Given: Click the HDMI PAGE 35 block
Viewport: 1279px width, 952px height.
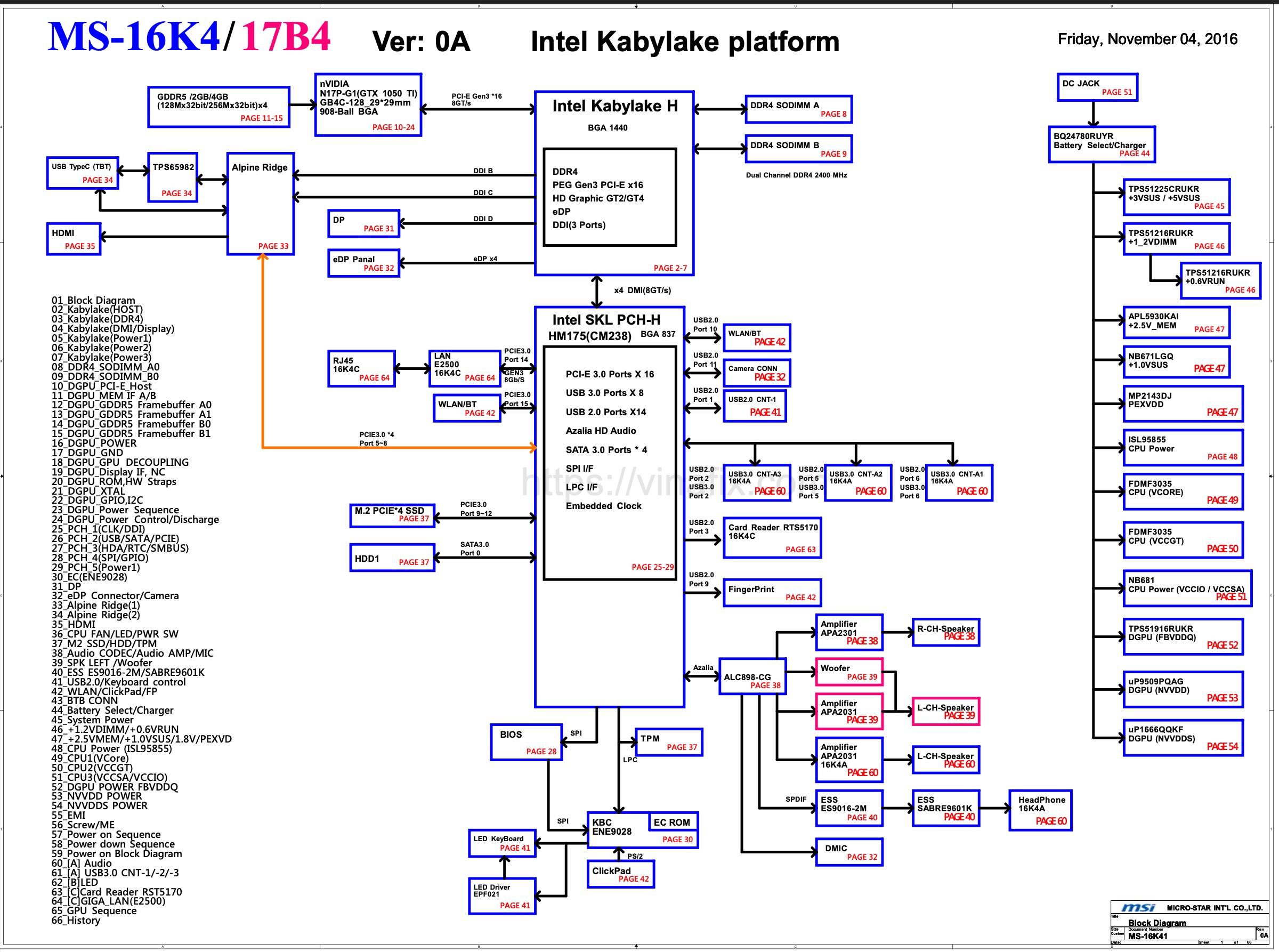Looking at the screenshot, I should pyautogui.click(x=74, y=239).
